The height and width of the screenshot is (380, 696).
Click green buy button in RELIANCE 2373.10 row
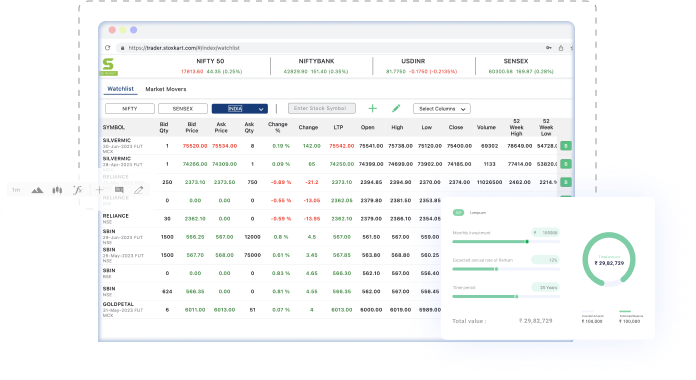pos(566,182)
